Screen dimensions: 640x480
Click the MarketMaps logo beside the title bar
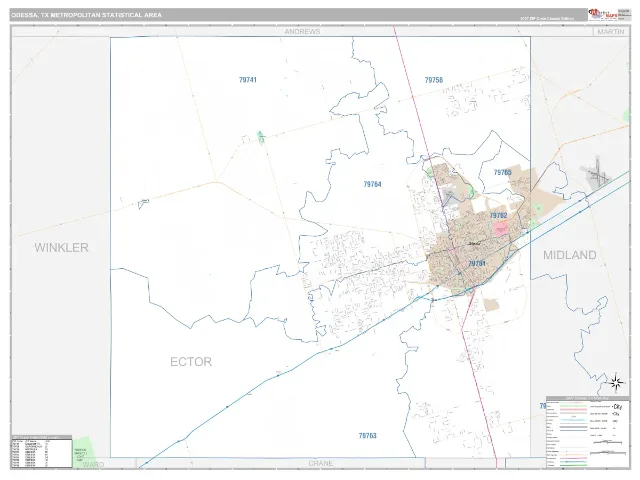pyautogui.click(x=603, y=15)
